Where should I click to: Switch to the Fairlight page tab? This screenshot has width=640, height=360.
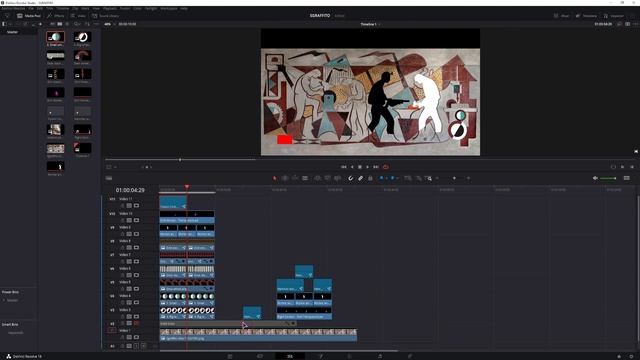[x=380, y=356]
